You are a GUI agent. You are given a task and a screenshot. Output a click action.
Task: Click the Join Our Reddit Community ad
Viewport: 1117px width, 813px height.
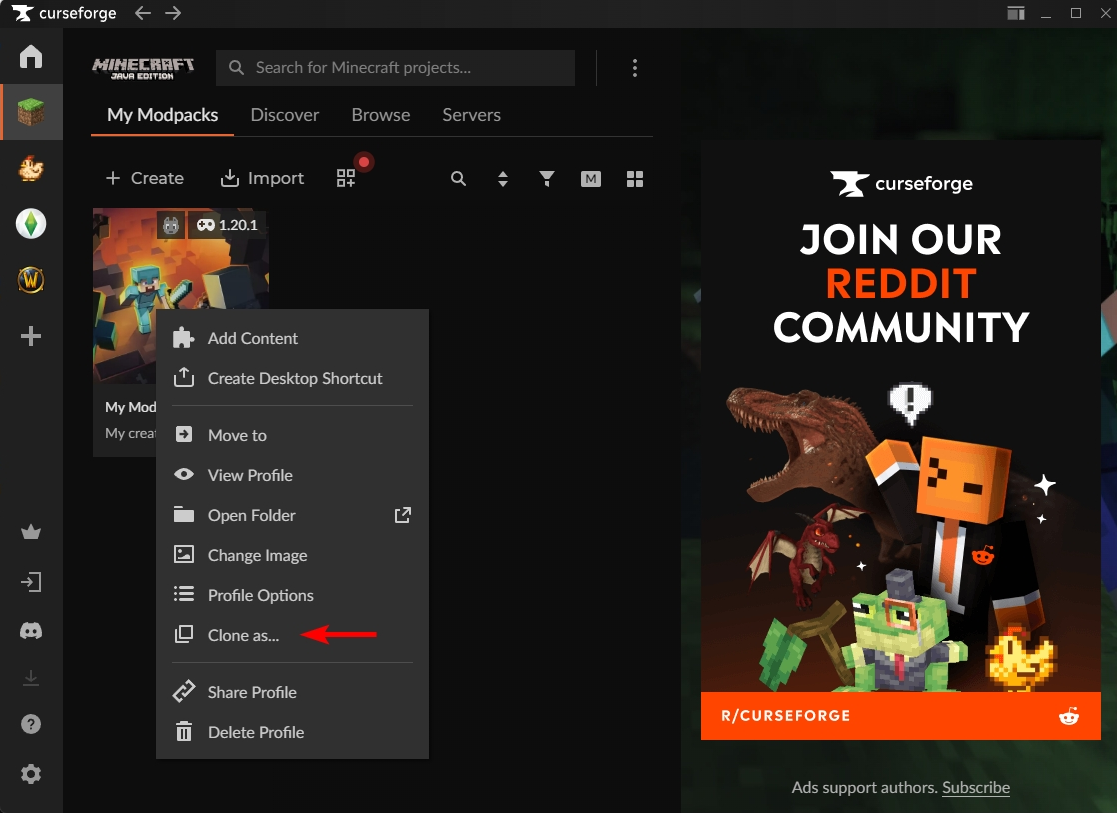tap(900, 440)
